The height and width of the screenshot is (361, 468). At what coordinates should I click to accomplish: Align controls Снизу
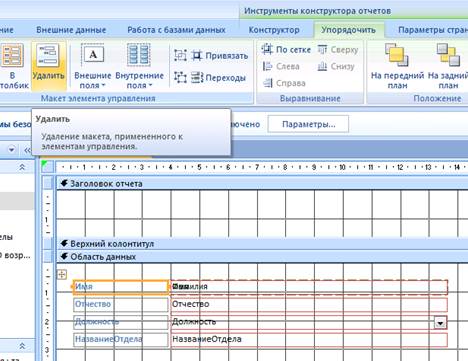pyautogui.click(x=336, y=66)
